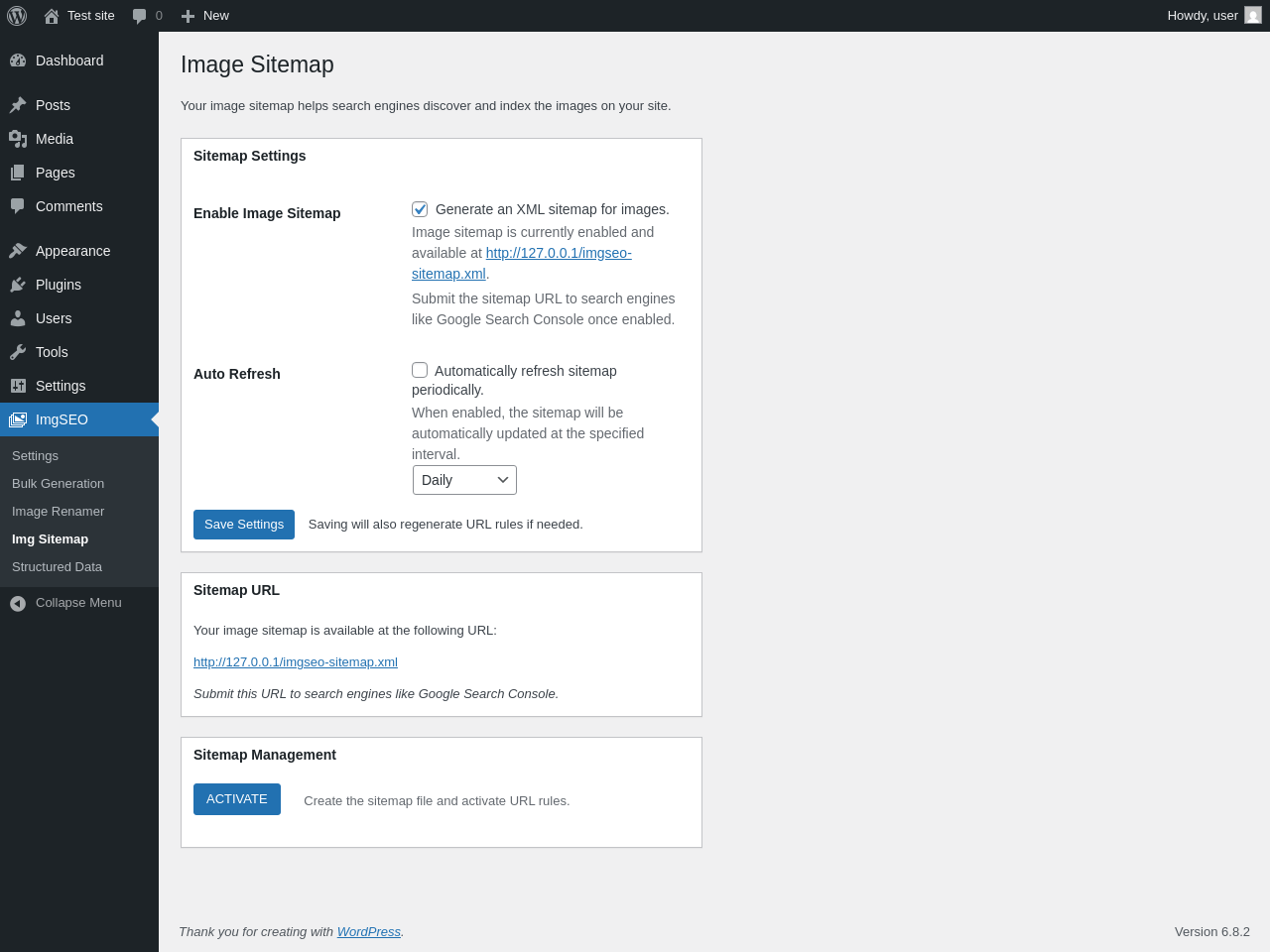Viewport: 1270px width, 952px height.
Task: Open sitemap link in Sitemap URL box
Action: [x=296, y=662]
